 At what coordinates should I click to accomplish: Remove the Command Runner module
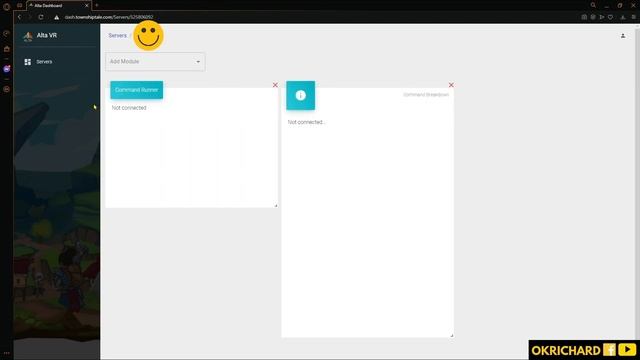[275, 85]
